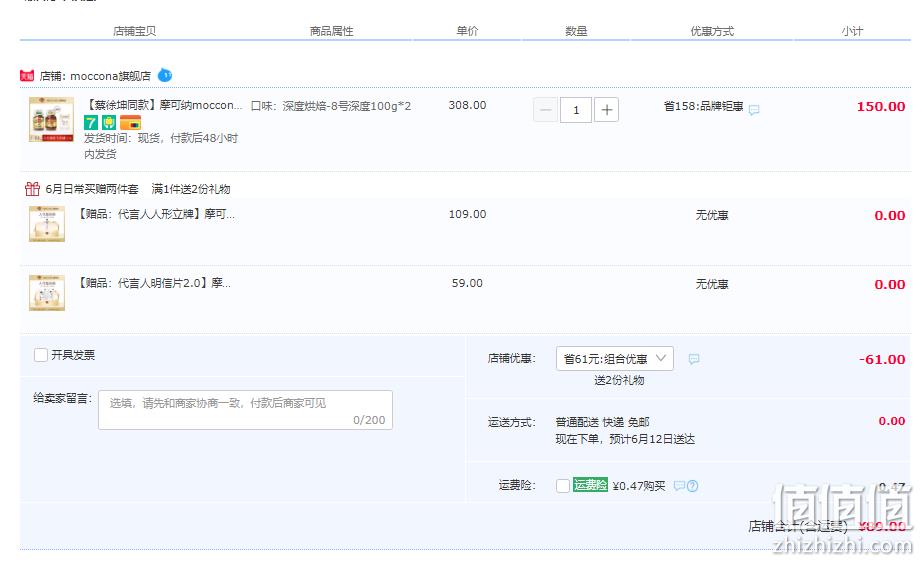Open the 代言人明信片2.0 gift thumbnail
922x563 pixels.
[x=47, y=292]
